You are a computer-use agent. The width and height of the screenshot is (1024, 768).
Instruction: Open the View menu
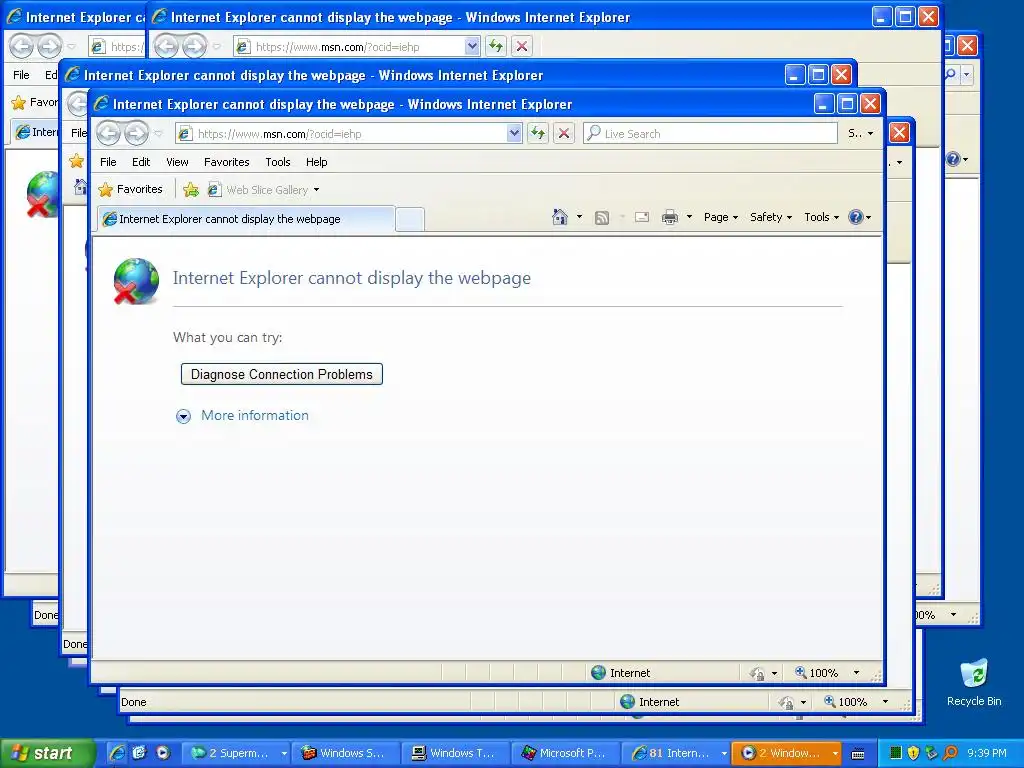click(x=177, y=162)
